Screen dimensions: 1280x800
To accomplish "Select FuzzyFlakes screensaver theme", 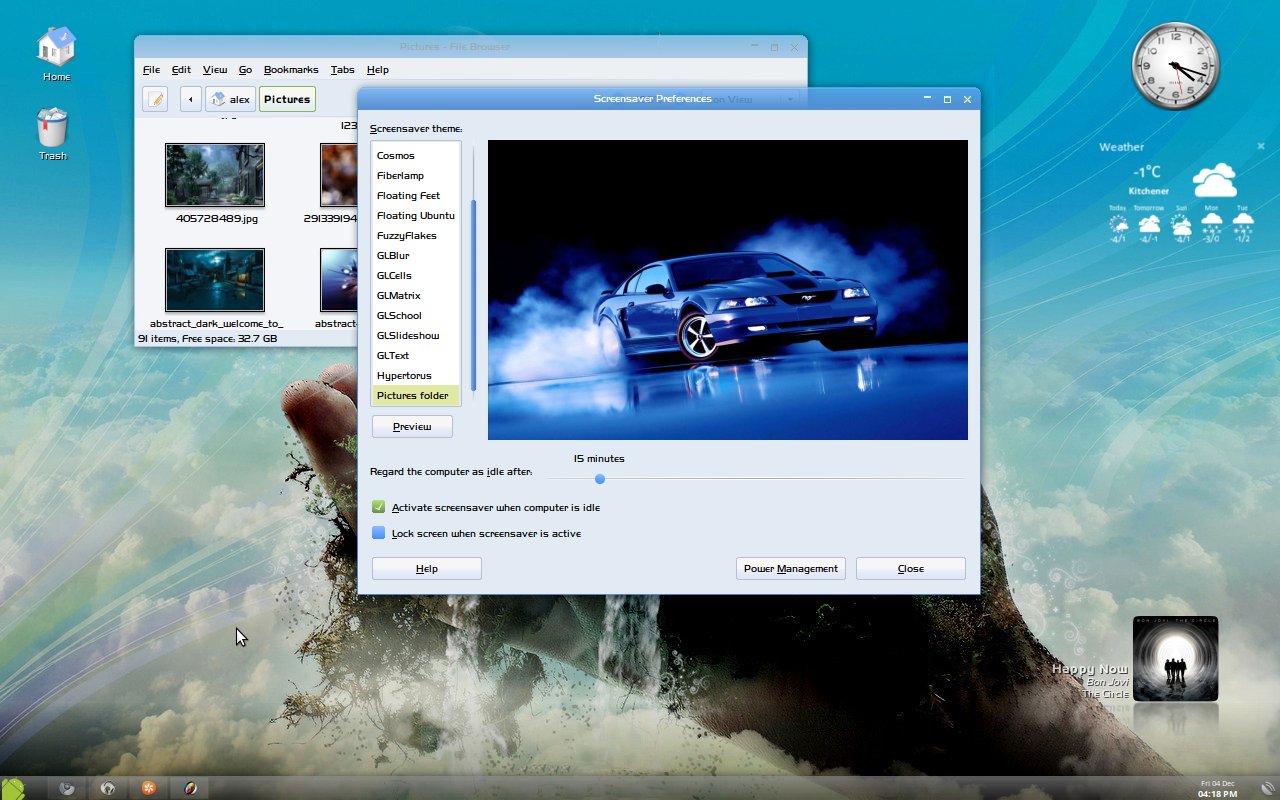I will pyautogui.click(x=416, y=236).
